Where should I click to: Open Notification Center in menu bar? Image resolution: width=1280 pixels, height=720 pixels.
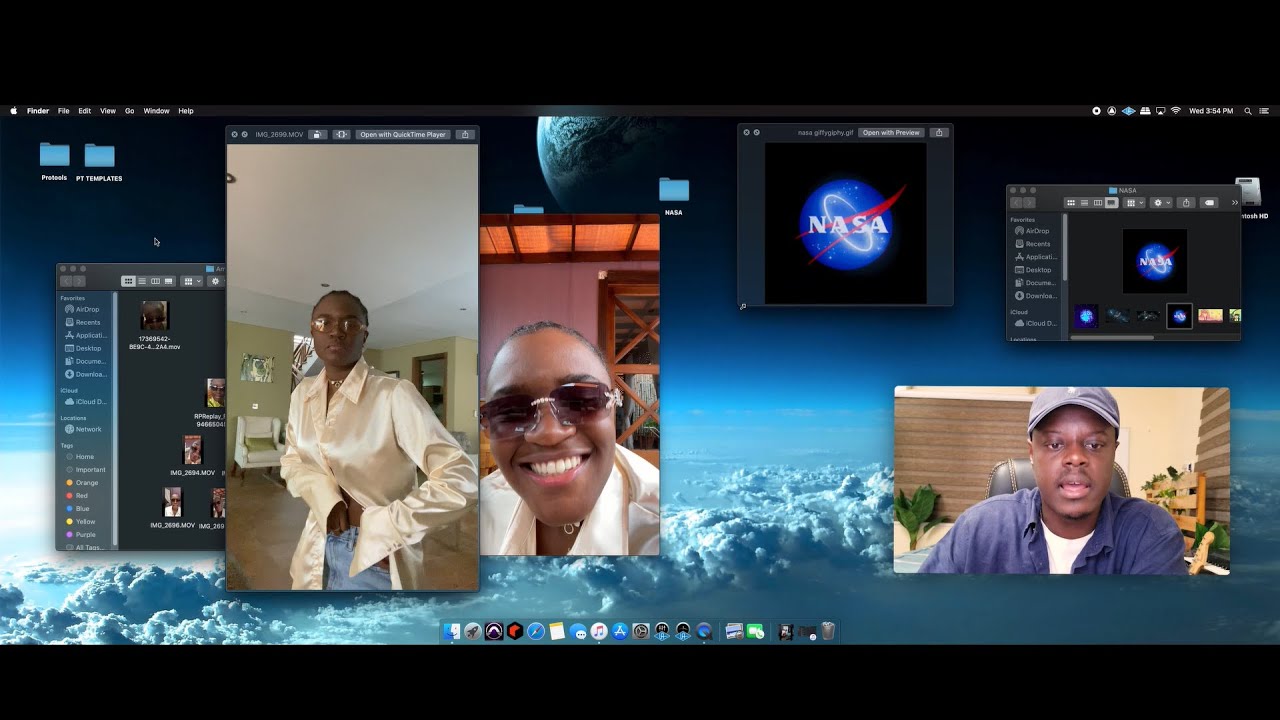1264,111
